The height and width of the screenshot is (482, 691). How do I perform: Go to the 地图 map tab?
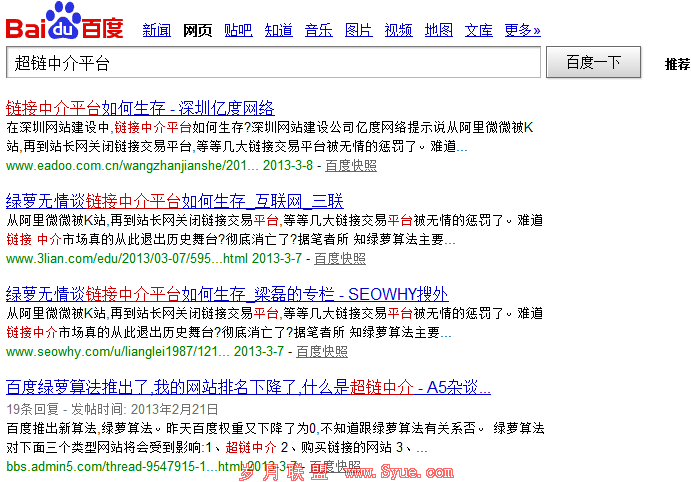pyautogui.click(x=438, y=30)
